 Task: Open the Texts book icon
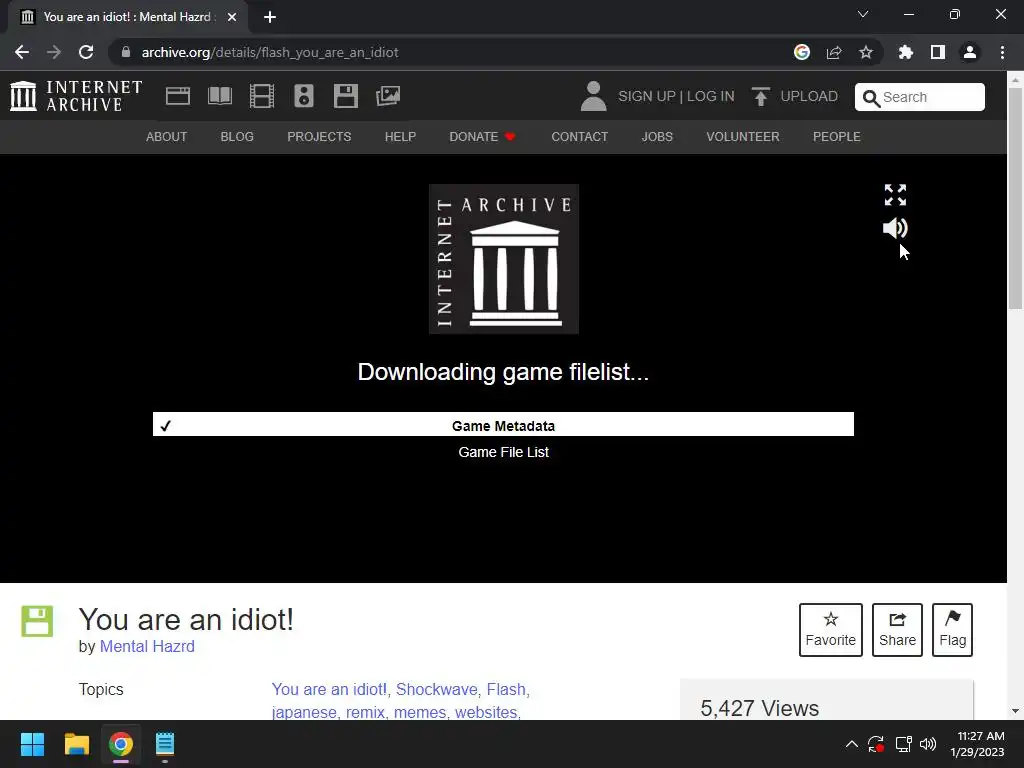[x=220, y=96]
